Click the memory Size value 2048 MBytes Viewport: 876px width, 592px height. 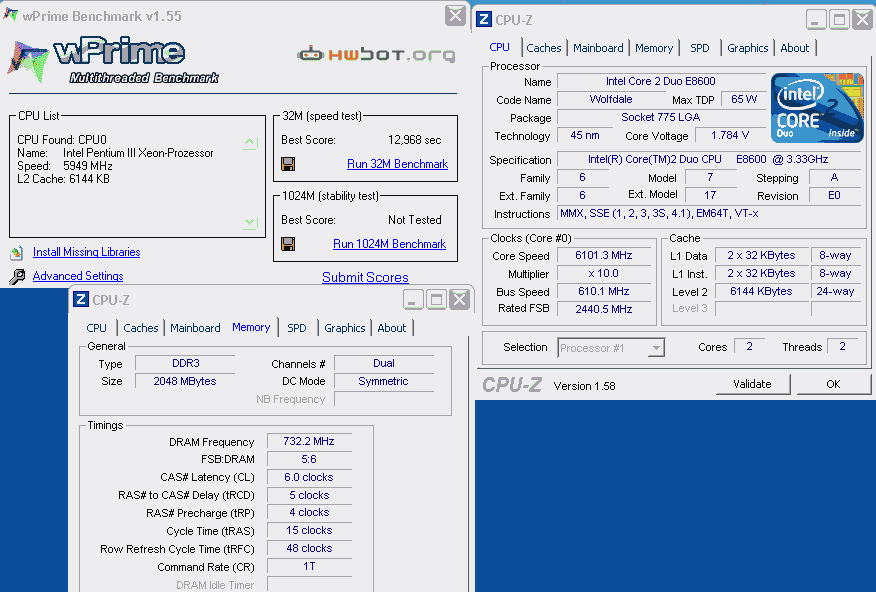185,381
